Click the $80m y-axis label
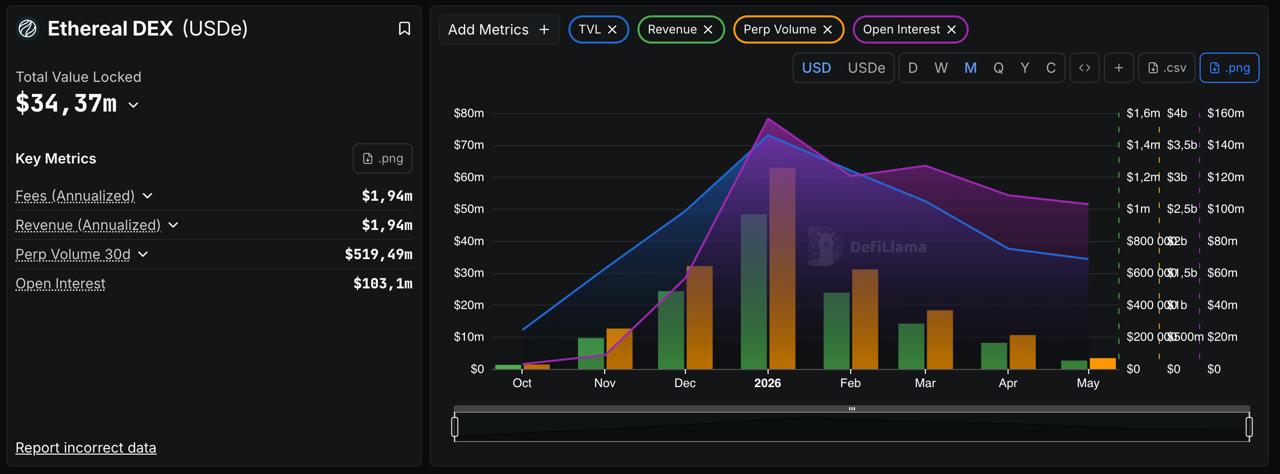 pyautogui.click(x=469, y=113)
